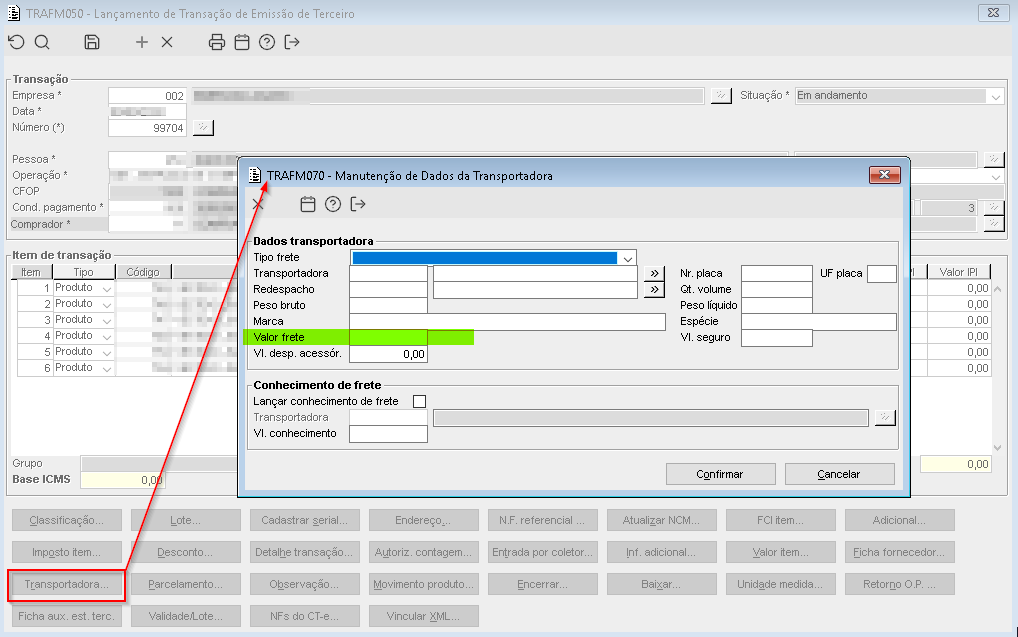The image size is (1018, 637).
Task: Click the Desconto... button
Action: [186, 552]
